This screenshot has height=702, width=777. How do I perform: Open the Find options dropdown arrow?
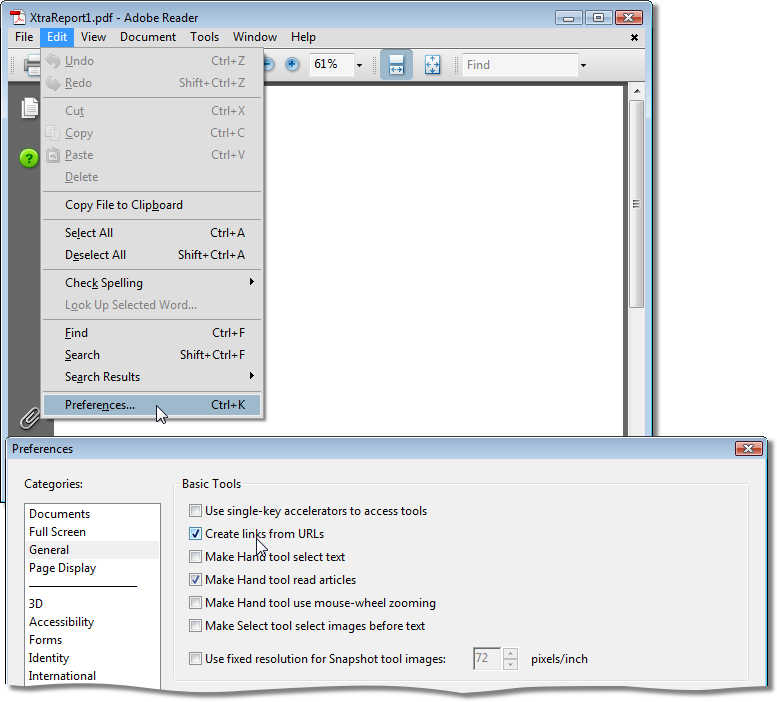[583, 65]
